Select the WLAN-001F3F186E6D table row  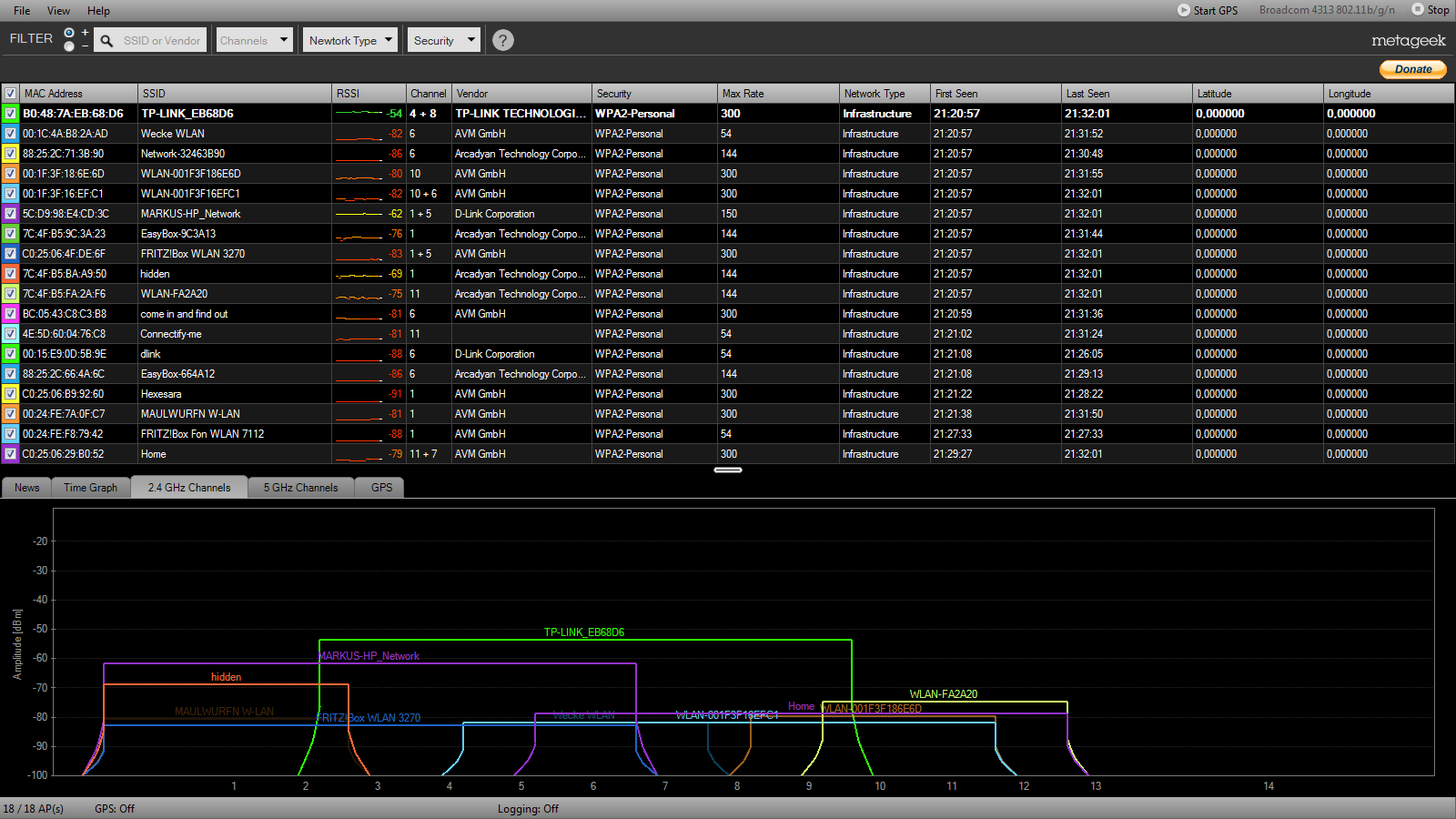point(728,174)
